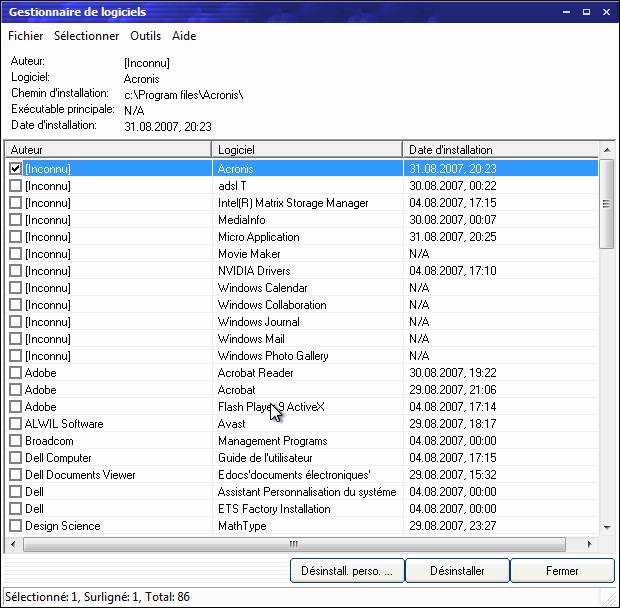Open the Outils menu

click(146, 36)
